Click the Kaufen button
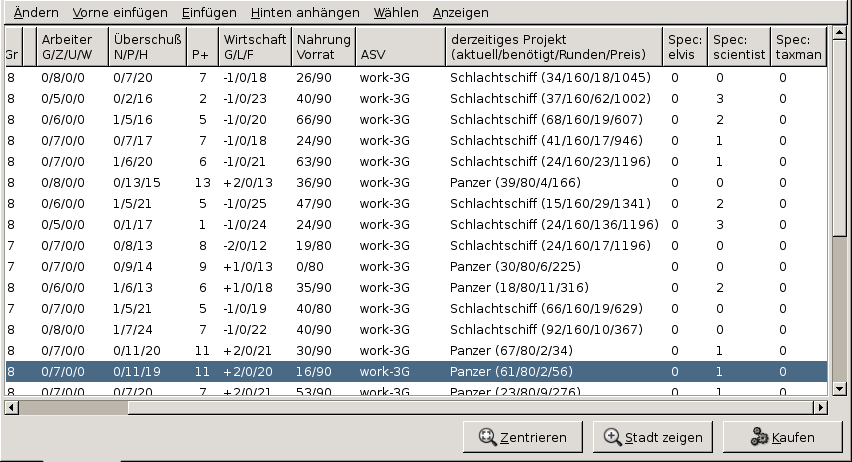 782,437
